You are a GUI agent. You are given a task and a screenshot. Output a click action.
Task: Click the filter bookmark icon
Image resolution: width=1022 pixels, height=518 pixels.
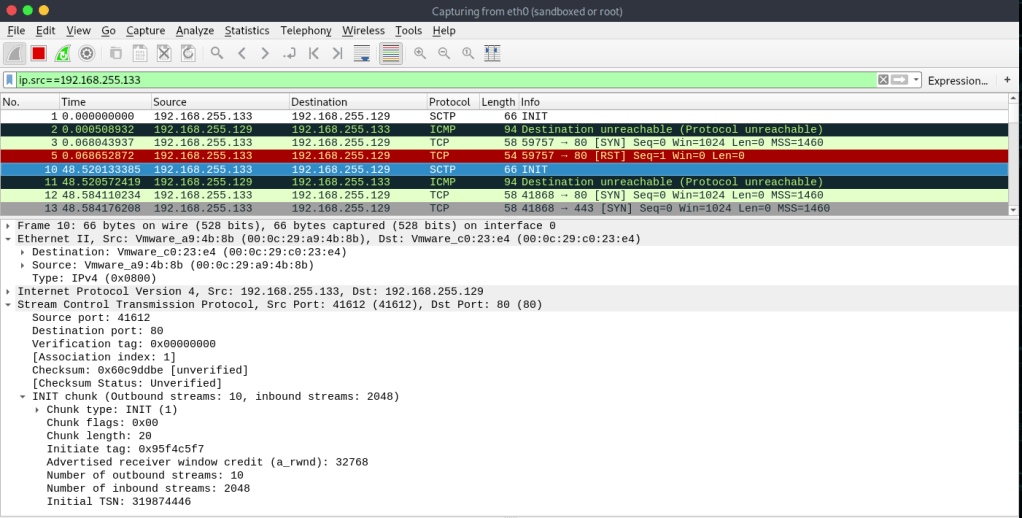tap(10, 80)
